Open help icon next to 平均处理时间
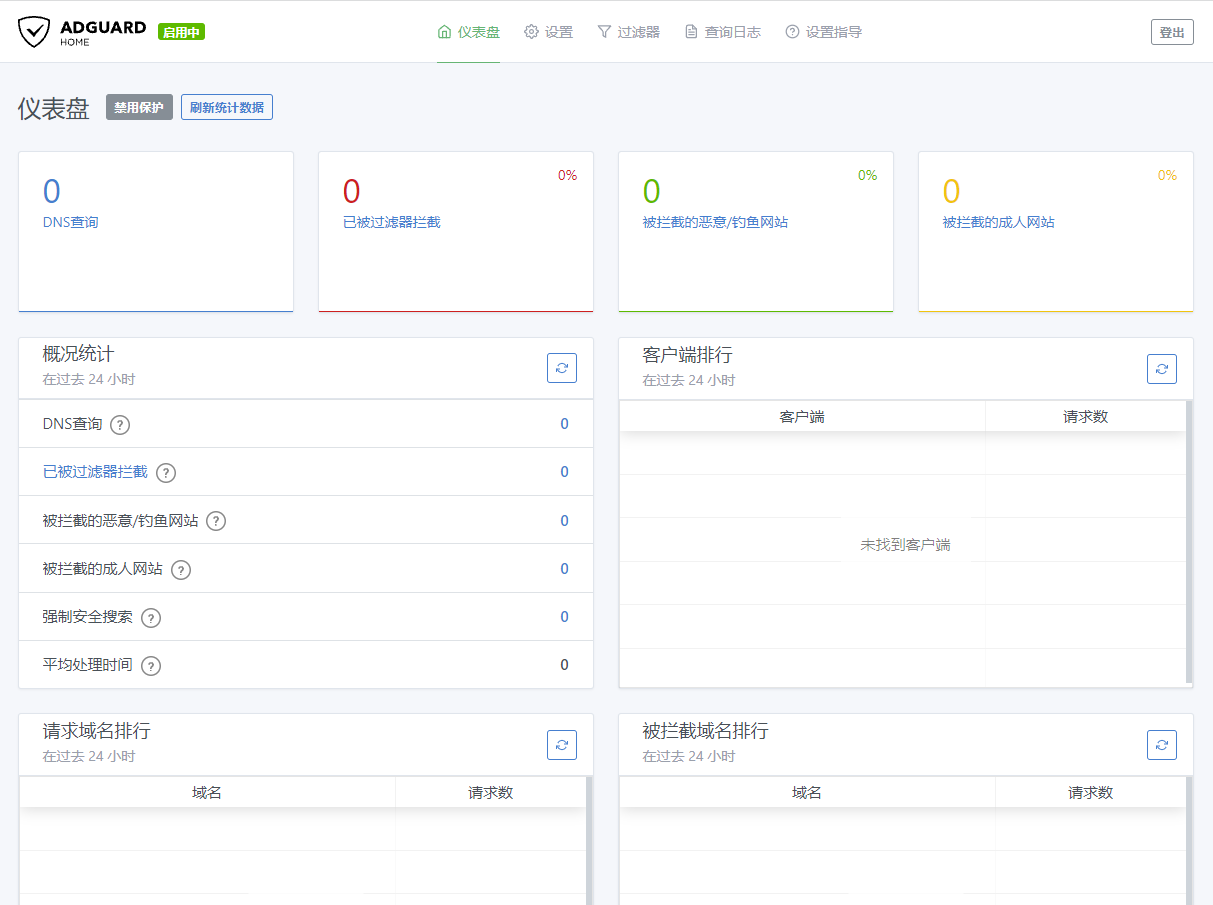The width and height of the screenshot is (1213, 905). tap(151, 666)
